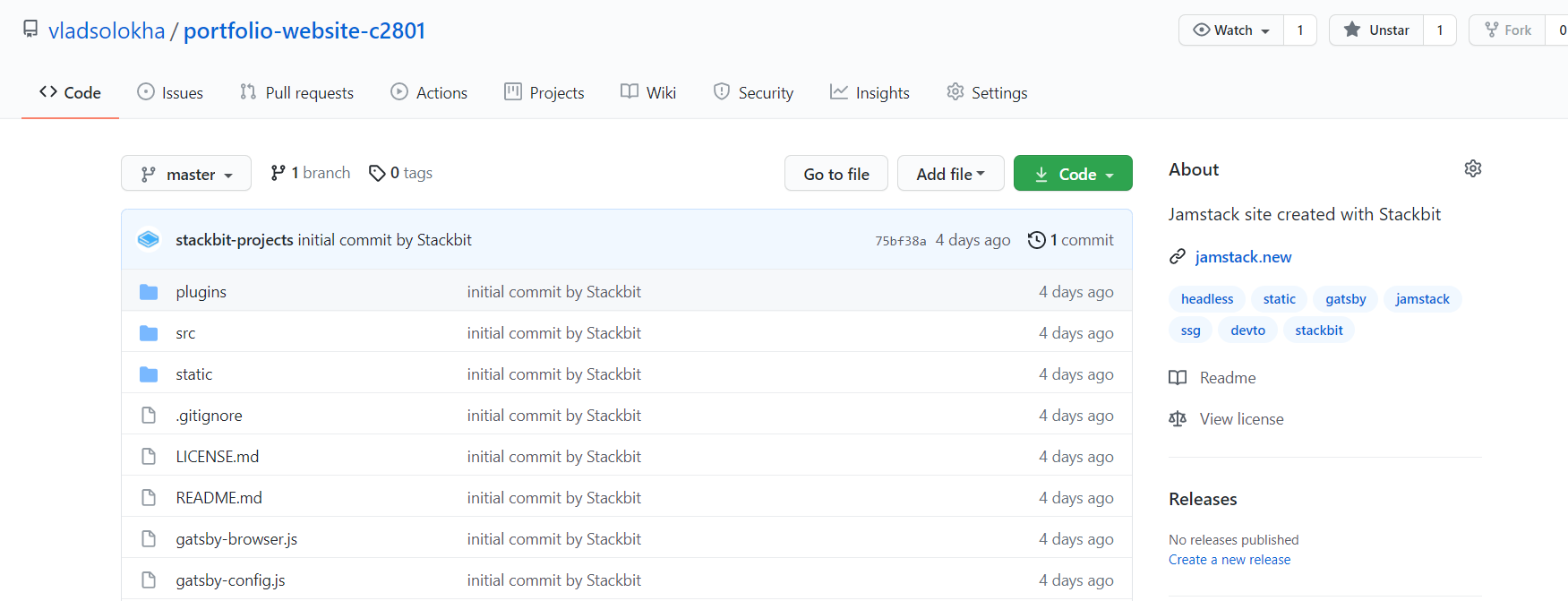Click the gatsby-config.js file icon
This screenshot has height=601, width=1568.
[x=149, y=580]
